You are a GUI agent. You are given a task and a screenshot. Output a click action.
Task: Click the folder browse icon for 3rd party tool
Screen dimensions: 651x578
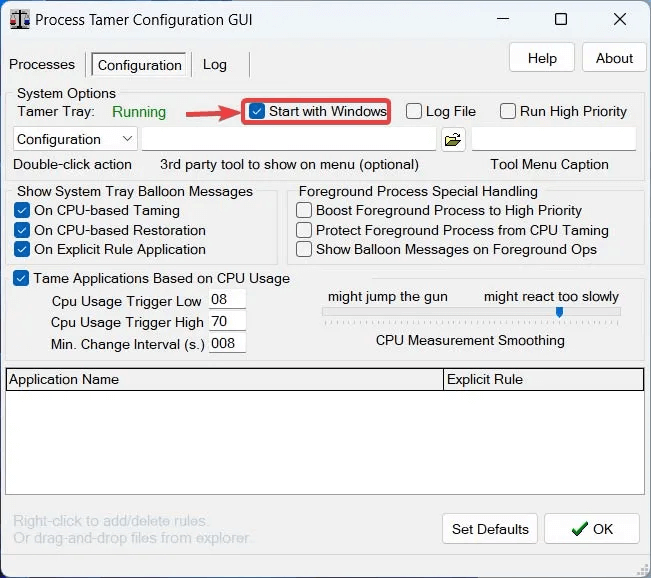click(x=453, y=140)
